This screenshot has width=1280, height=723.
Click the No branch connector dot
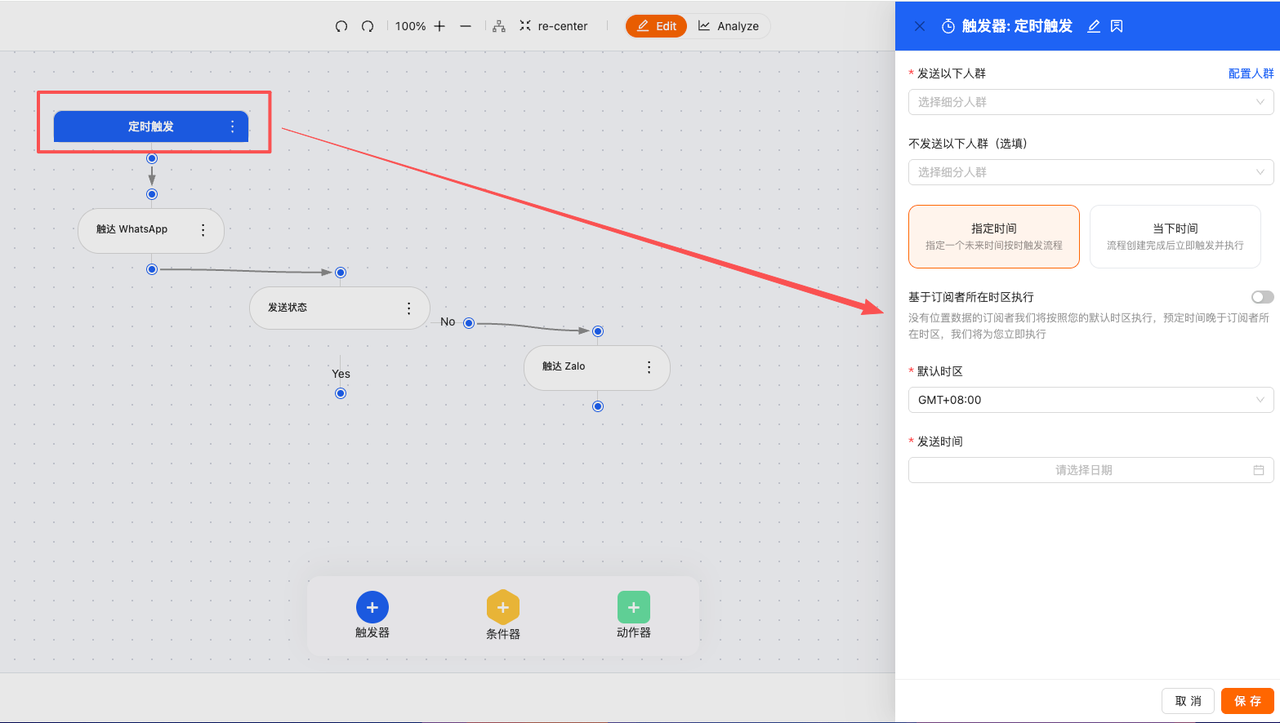click(468, 323)
